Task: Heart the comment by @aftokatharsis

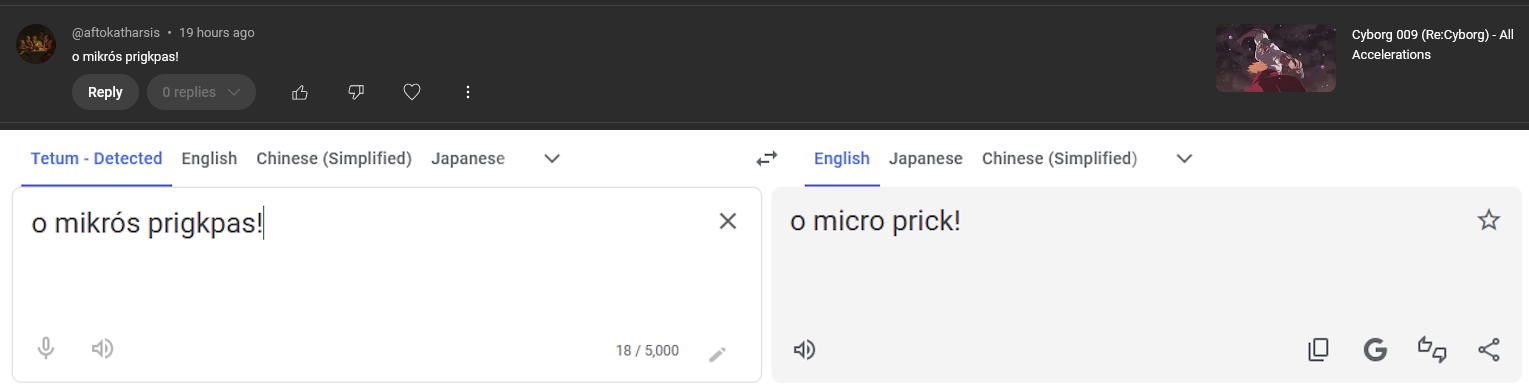Action: coord(411,92)
